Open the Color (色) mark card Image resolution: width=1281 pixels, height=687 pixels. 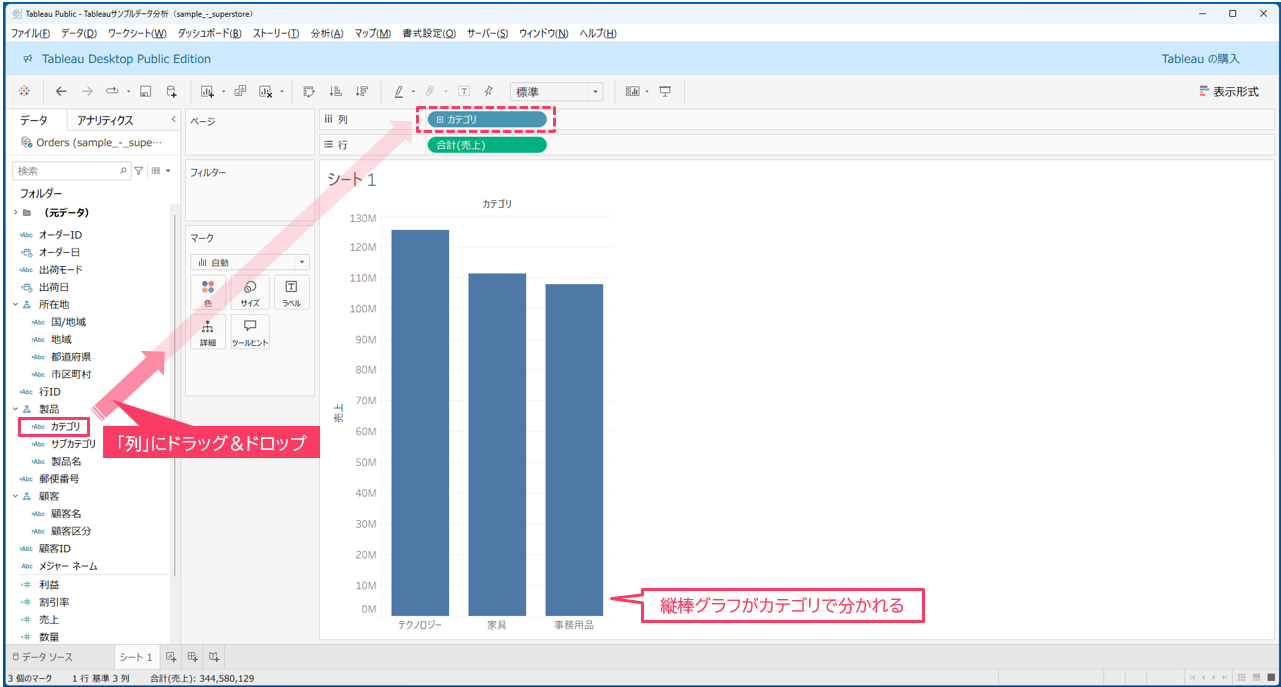(208, 292)
